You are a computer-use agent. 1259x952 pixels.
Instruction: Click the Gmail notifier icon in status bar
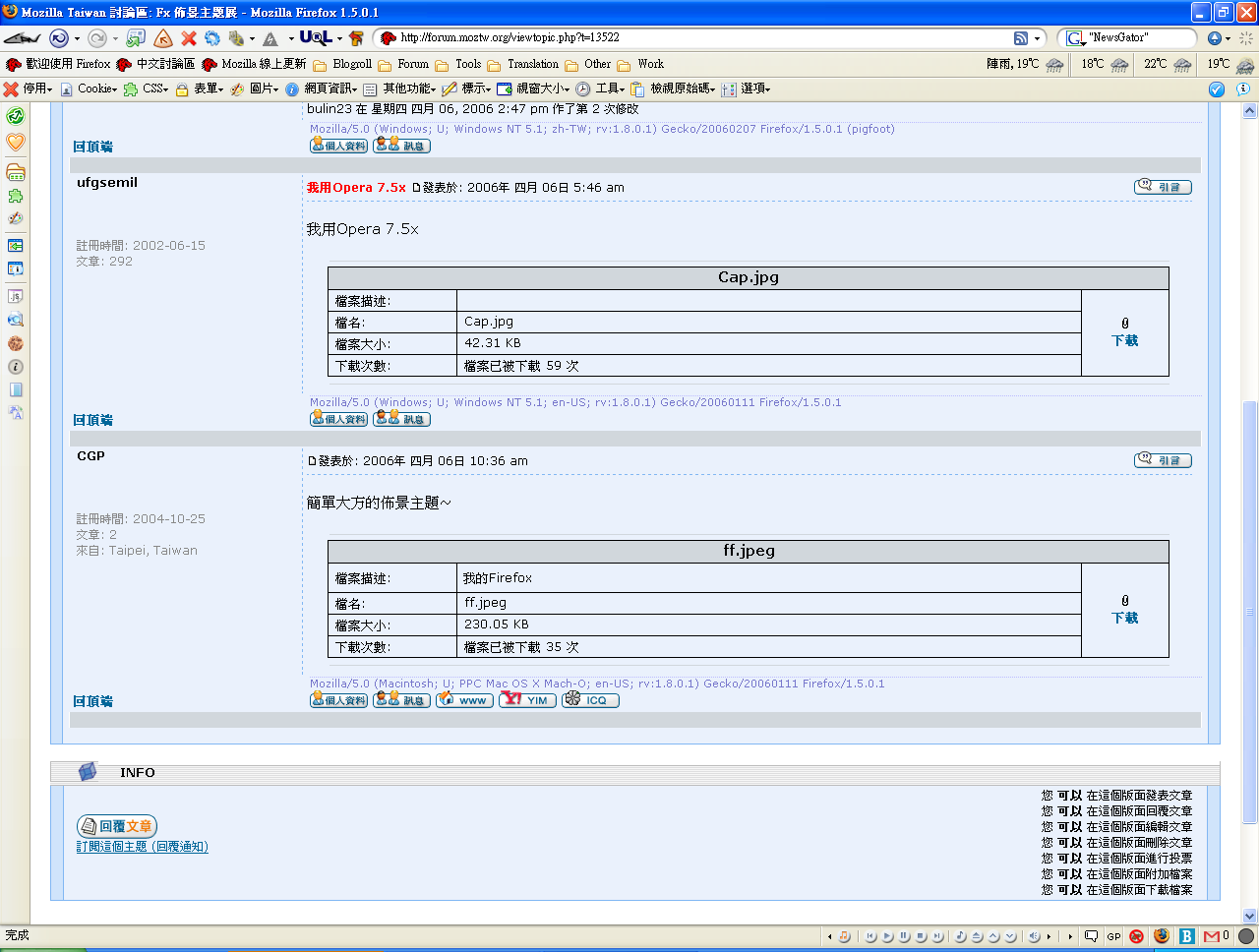pos(1212,936)
